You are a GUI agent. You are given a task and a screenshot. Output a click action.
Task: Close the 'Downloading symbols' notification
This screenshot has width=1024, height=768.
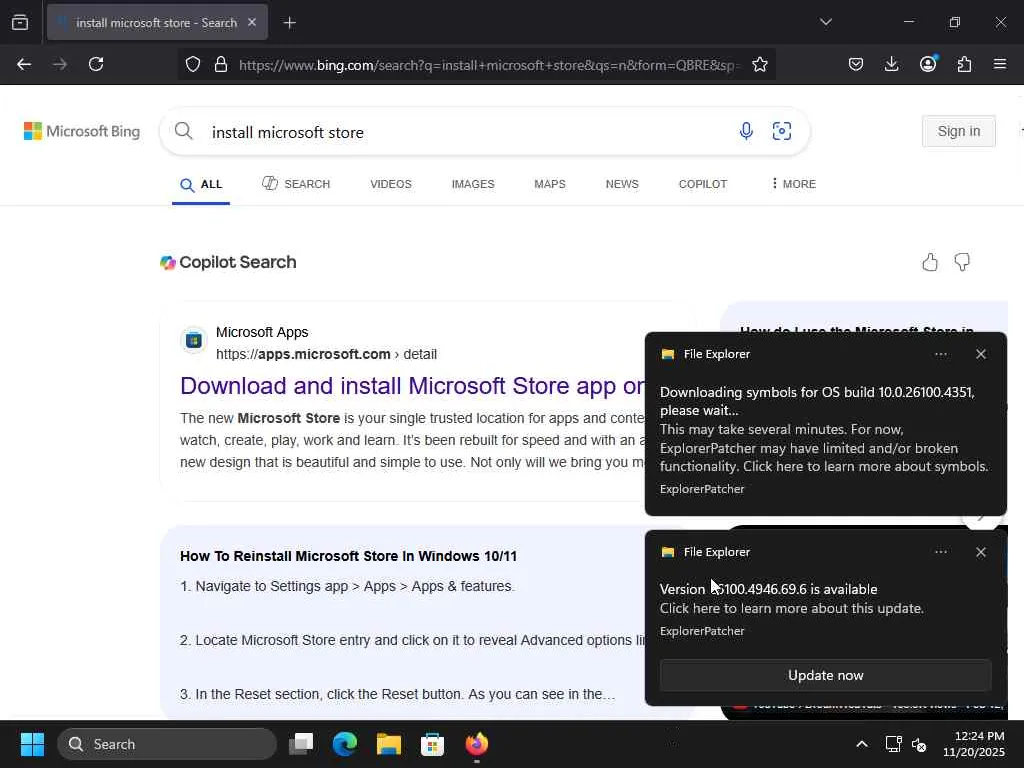click(x=981, y=354)
